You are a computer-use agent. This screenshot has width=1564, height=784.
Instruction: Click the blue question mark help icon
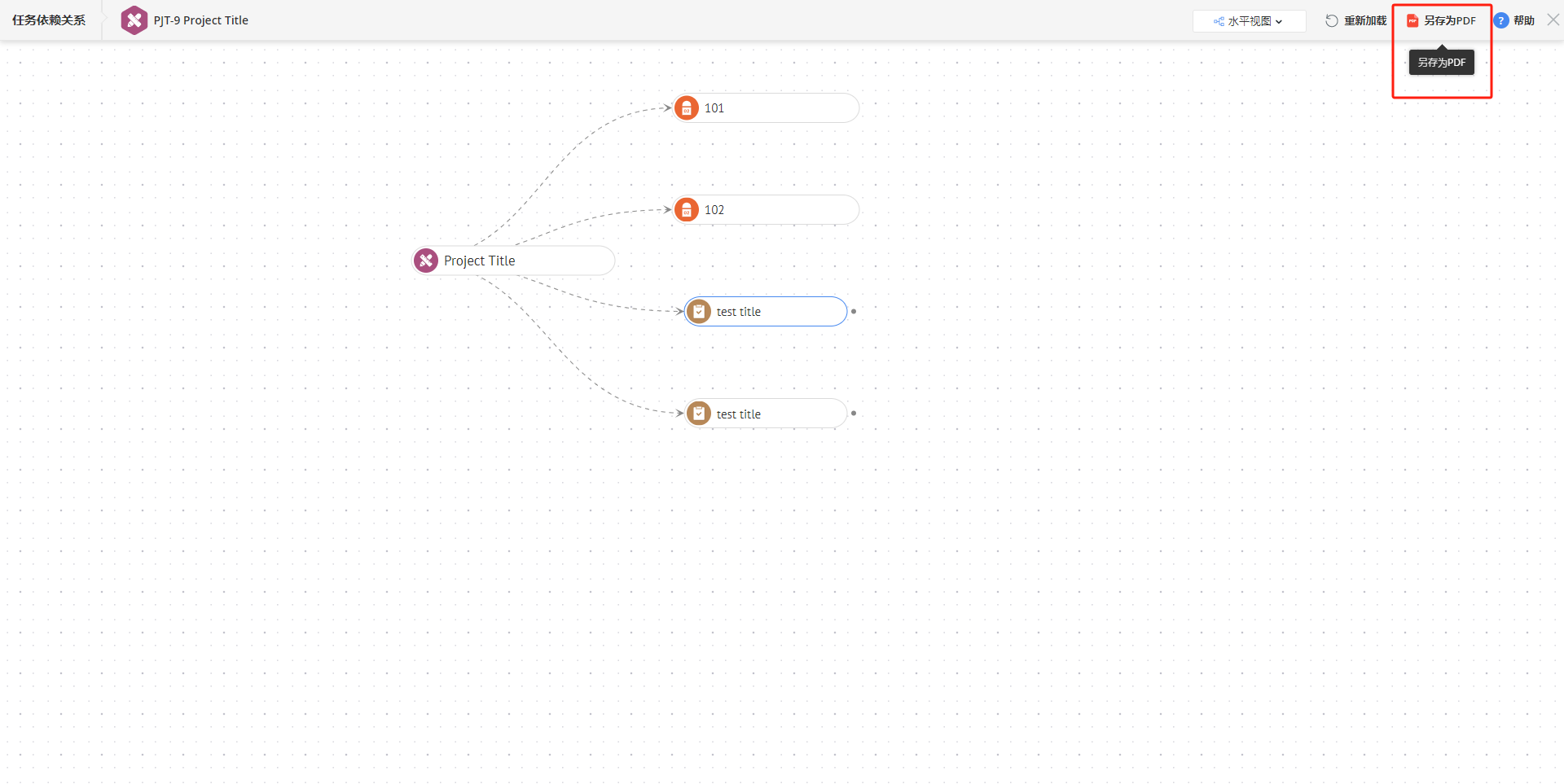coord(1501,20)
